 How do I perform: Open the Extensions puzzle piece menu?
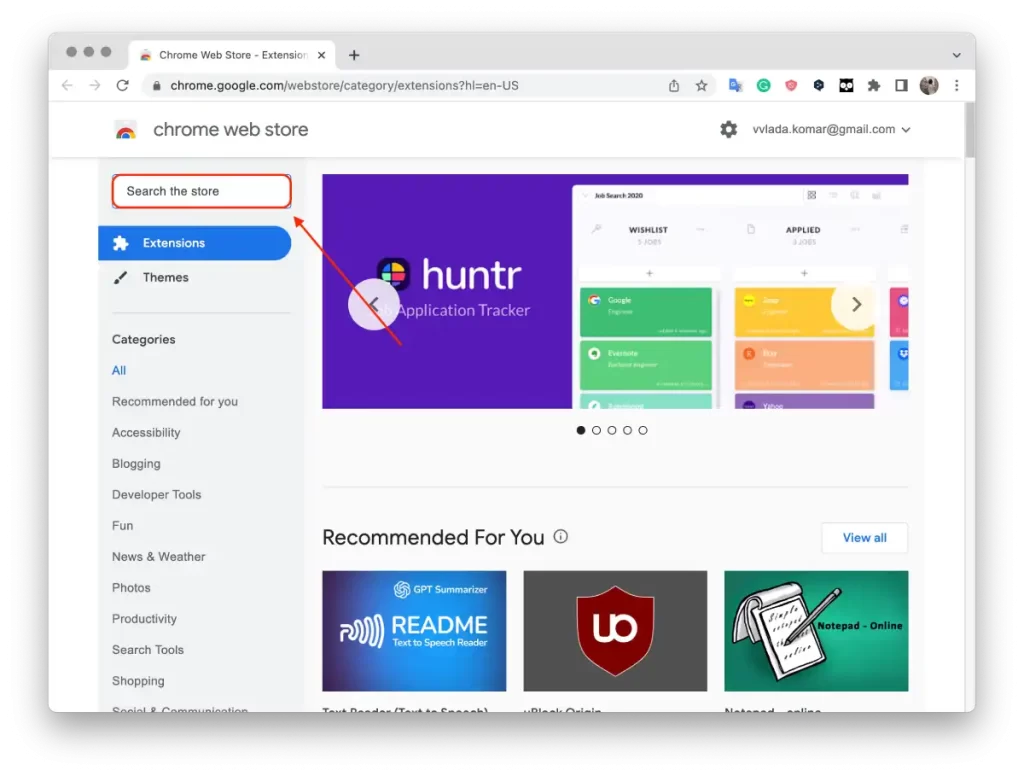tap(874, 86)
